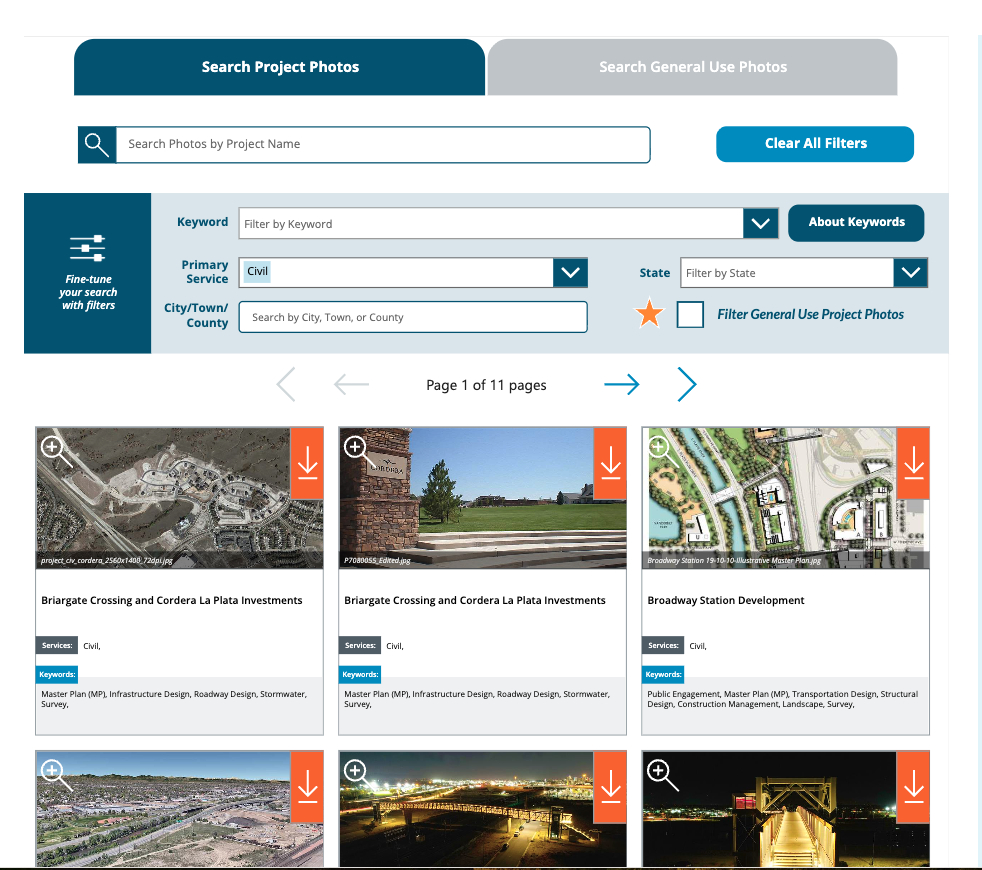The image size is (982, 870).
Task: Open the Primary Service dropdown arrow
Action: click(x=570, y=272)
